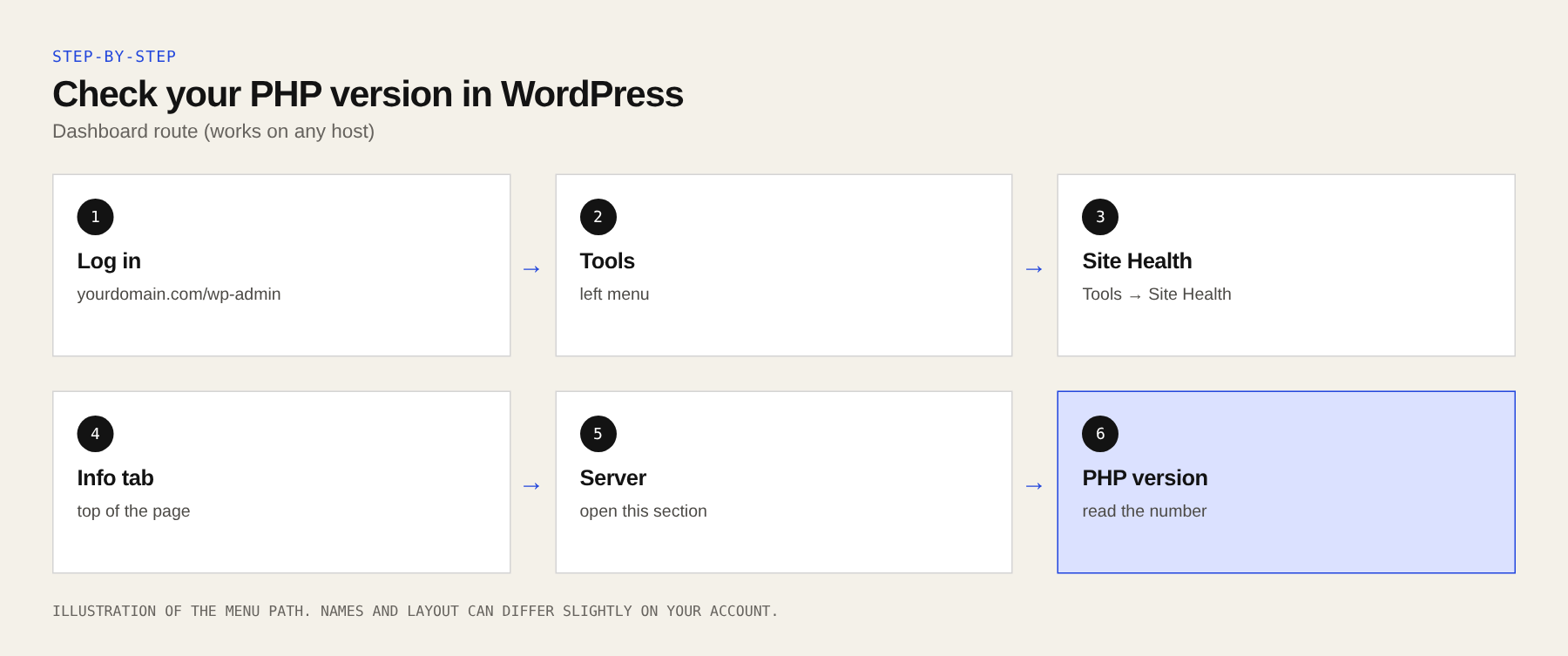The height and width of the screenshot is (656, 1568).
Task: Select the "open this section" description
Action: [643, 511]
